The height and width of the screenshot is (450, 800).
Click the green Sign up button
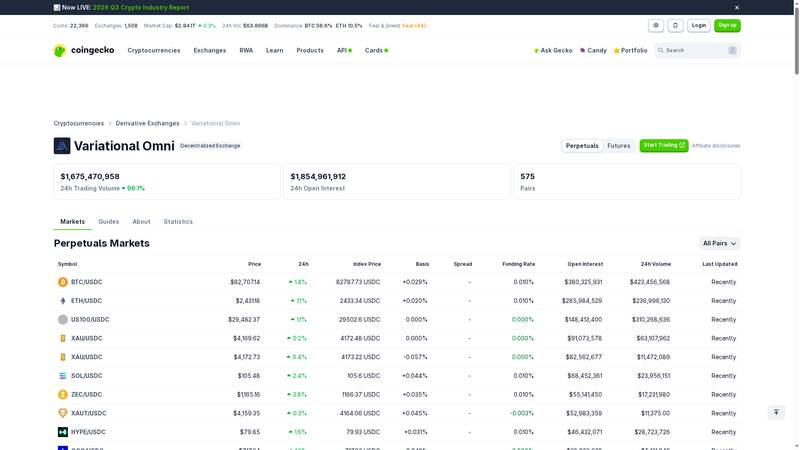(727, 26)
